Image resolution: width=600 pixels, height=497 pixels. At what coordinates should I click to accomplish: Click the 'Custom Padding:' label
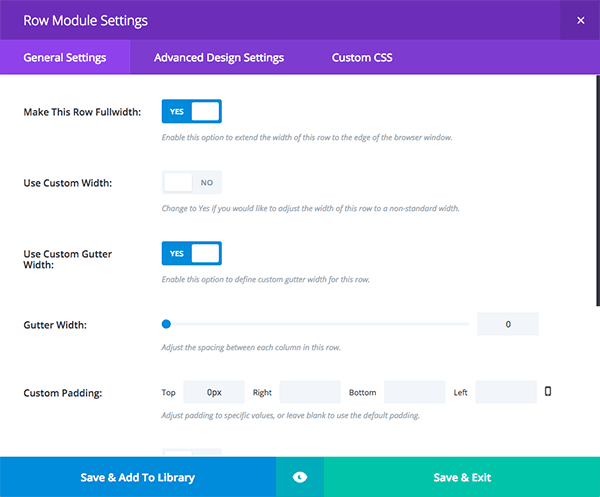point(63,393)
